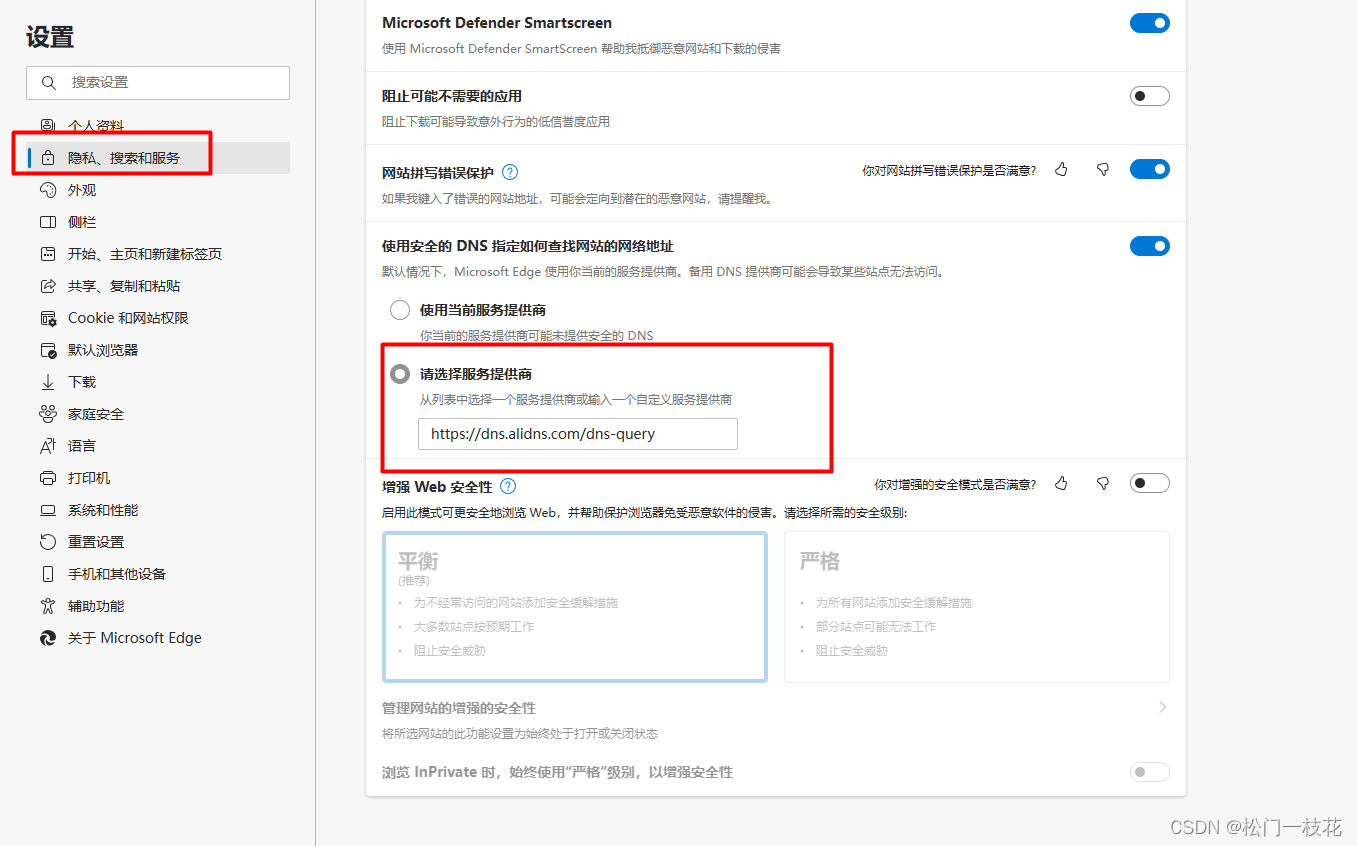Viewport: 1357px width, 846px height.
Task: Open 隐私、搜索和服务 settings page
Action: (x=158, y=158)
